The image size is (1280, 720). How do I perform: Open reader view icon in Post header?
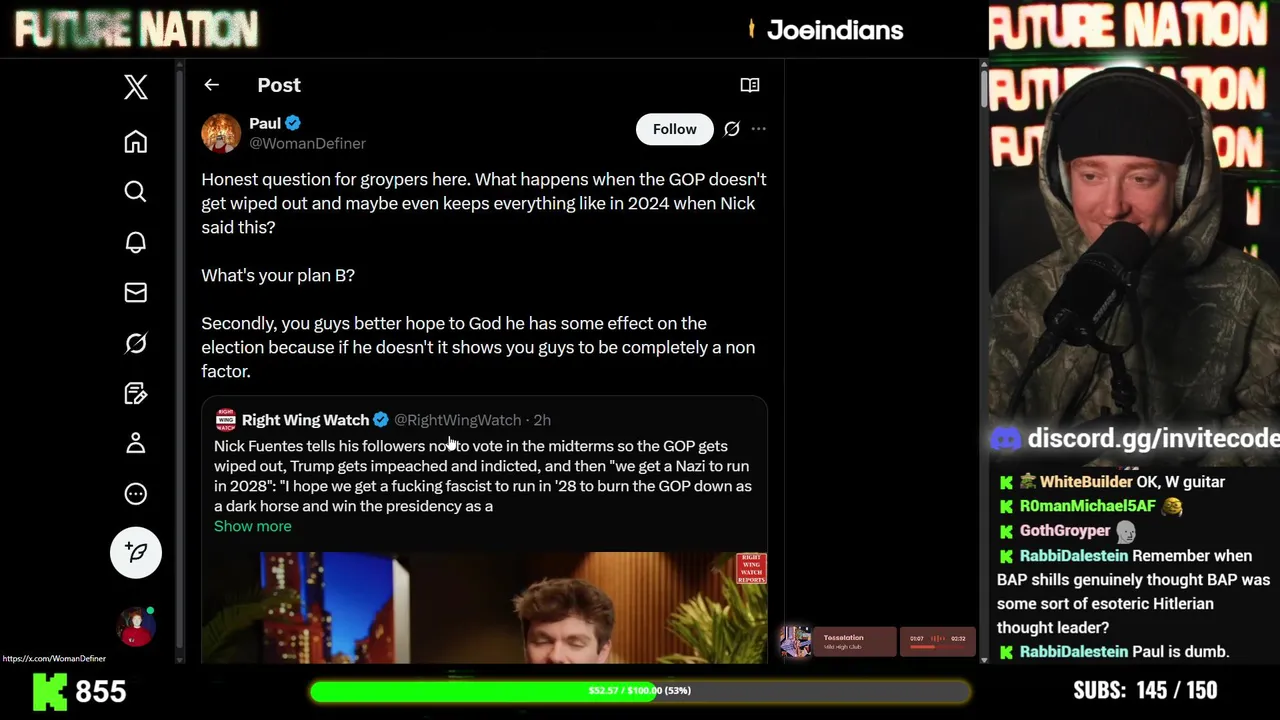coord(749,85)
